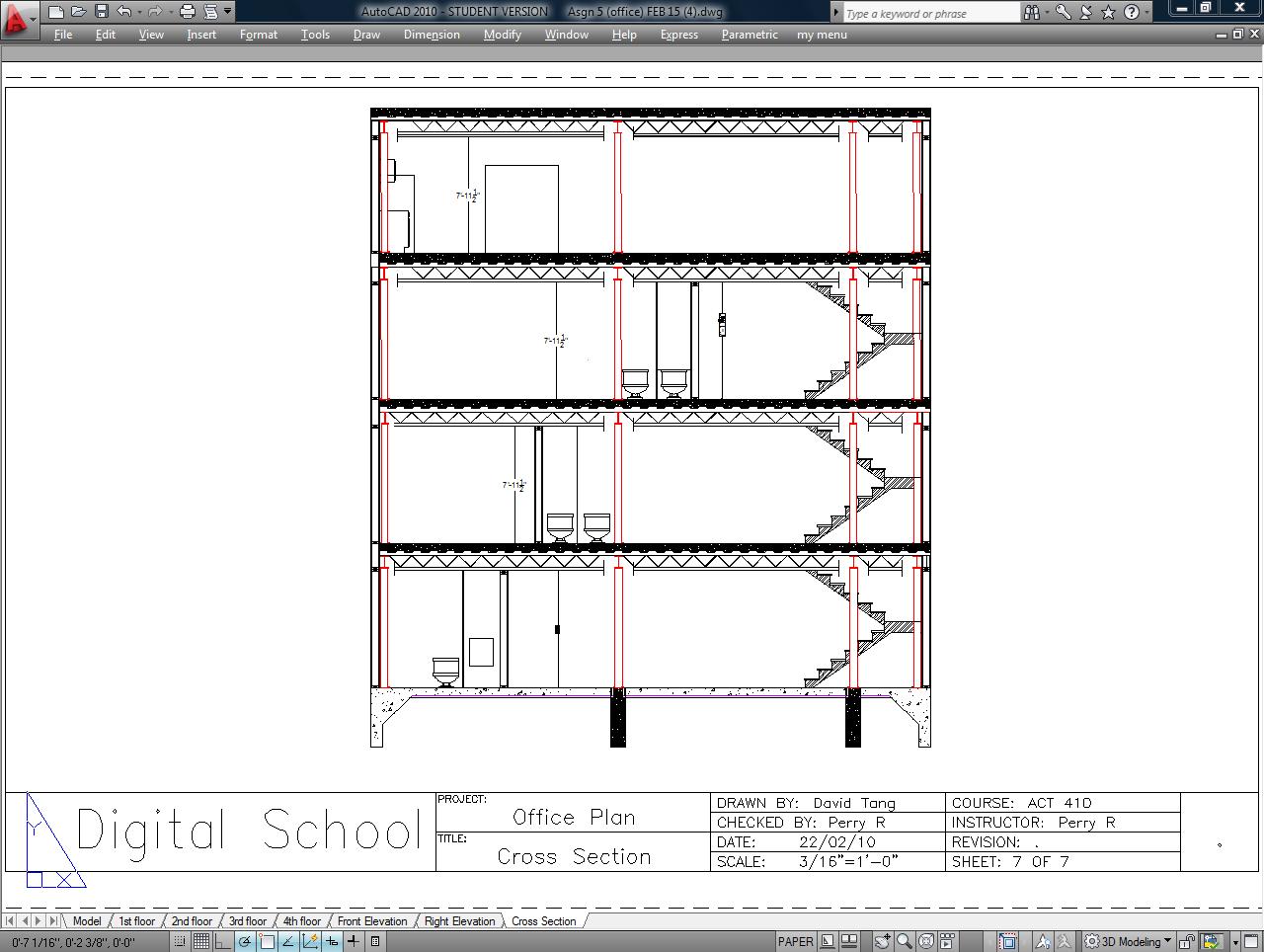Undo the last action
Viewport: 1264px width, 952px height.
click(122, 11)
